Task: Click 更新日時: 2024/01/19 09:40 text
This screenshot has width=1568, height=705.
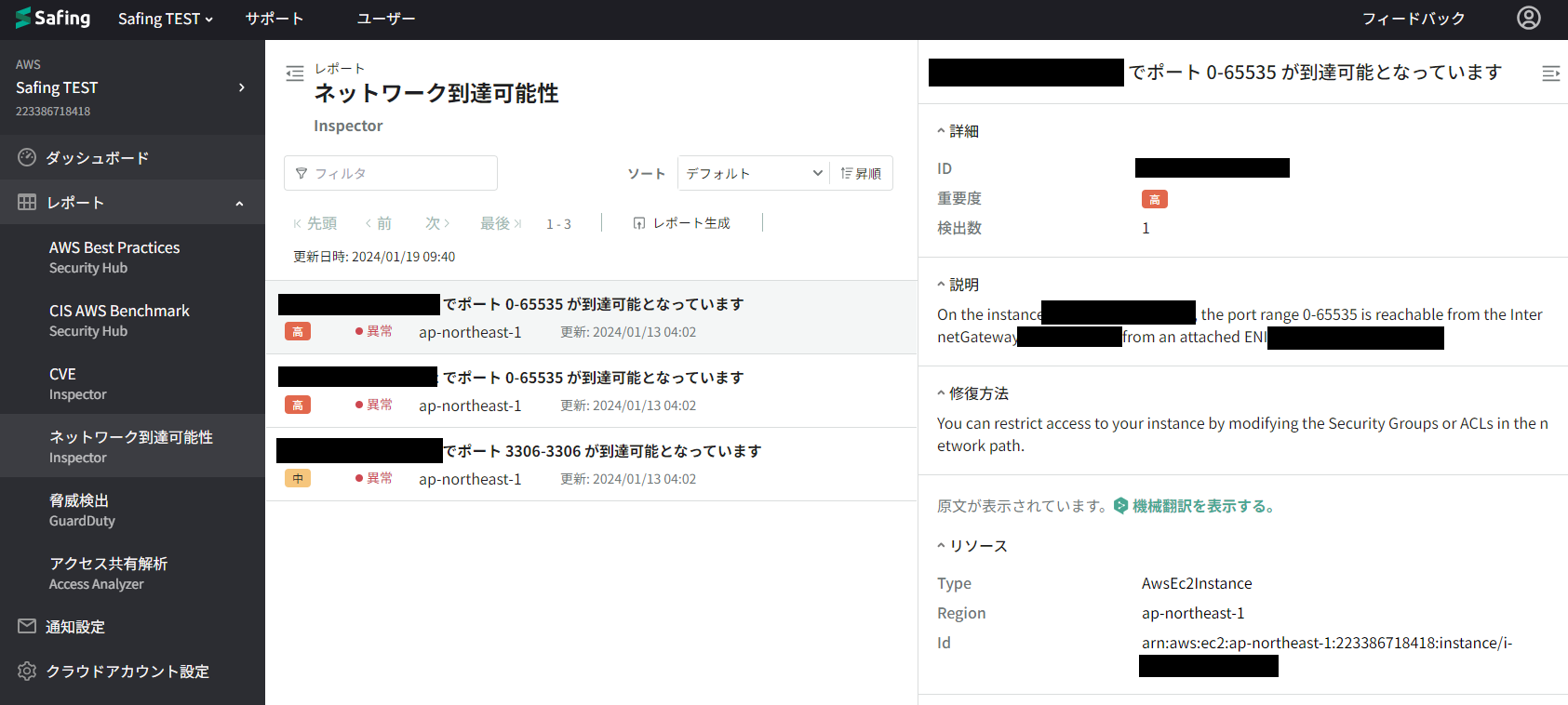Action: pyautogui.click(x=374, y=257)
